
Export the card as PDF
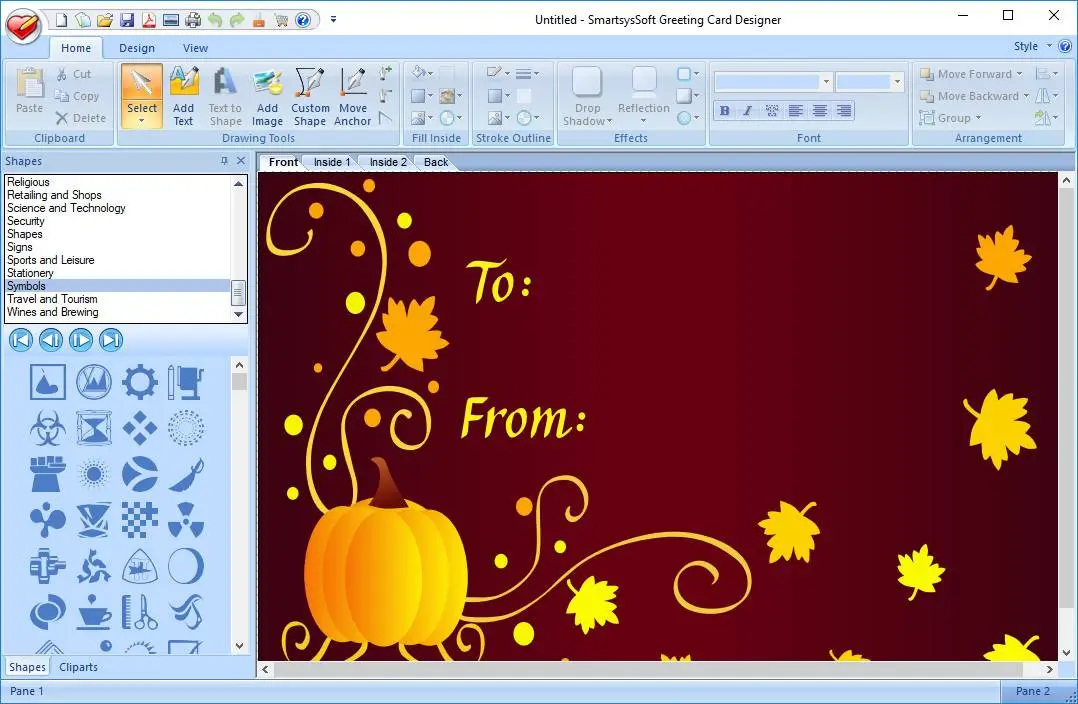tap(148, 18)
